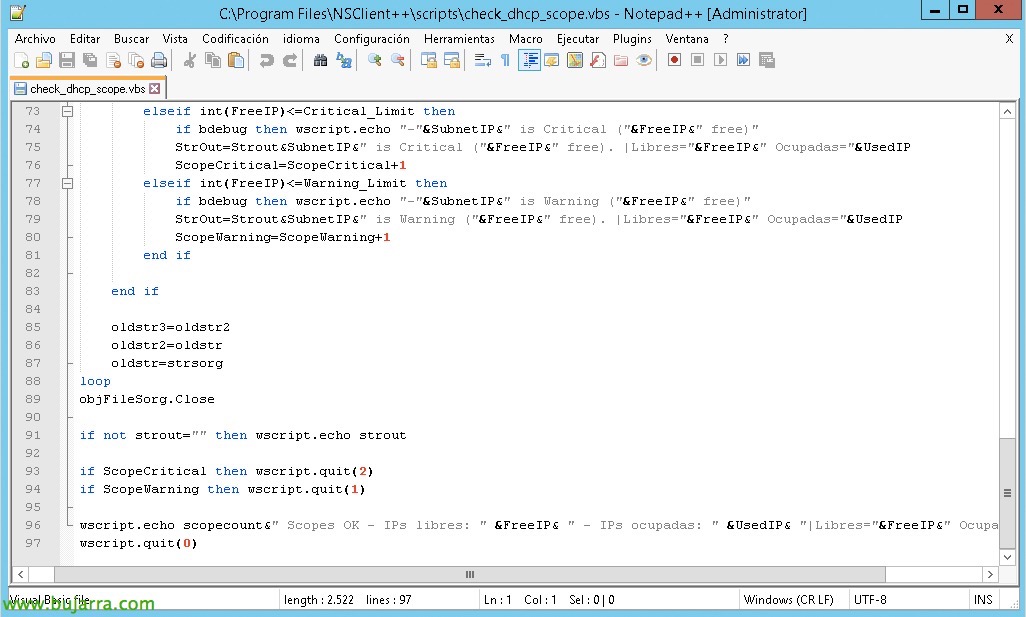This screenshot has height=617, width=1026.
Task: Open the Replace dialog icon
Action: click(x=344, y=61)
